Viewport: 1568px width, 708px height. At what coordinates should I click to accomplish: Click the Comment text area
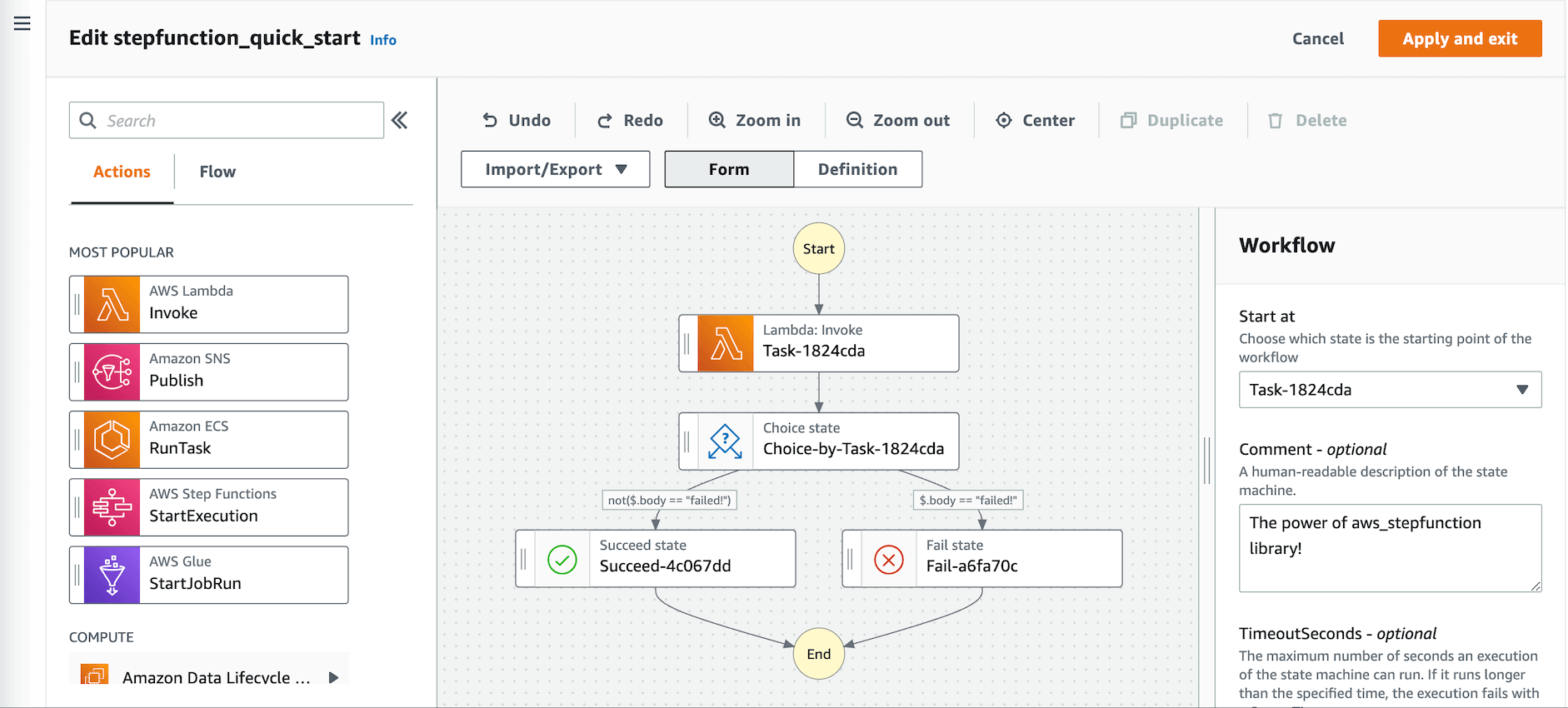tap(1390, 548)
